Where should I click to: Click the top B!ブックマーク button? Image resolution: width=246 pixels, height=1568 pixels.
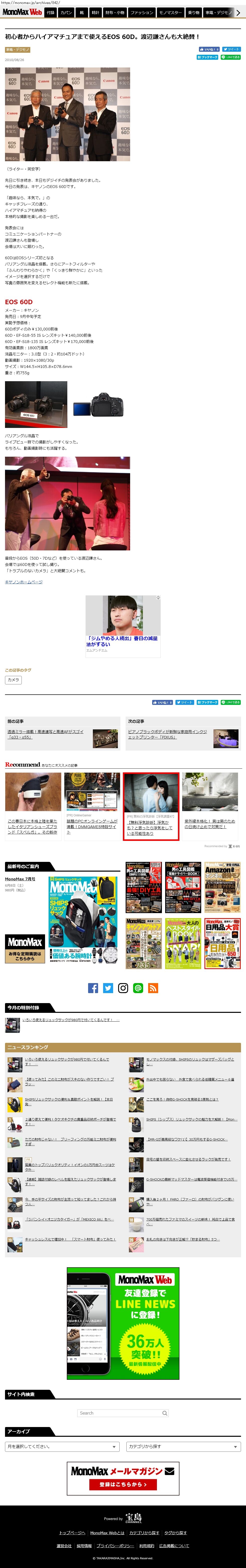tap(208, 57)
